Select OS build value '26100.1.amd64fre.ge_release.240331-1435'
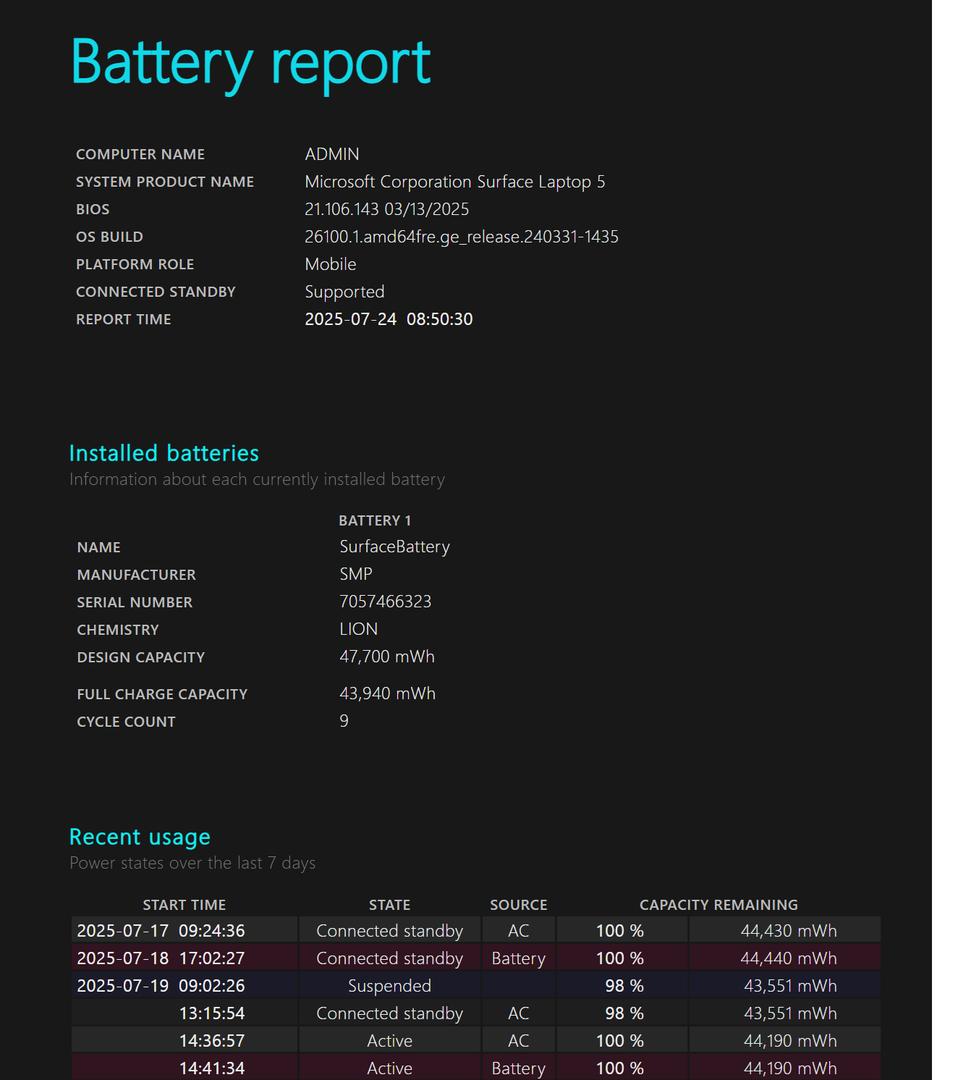Viewport: 979px width, 1080px height. pyautogui.click(x=462, y=237)
